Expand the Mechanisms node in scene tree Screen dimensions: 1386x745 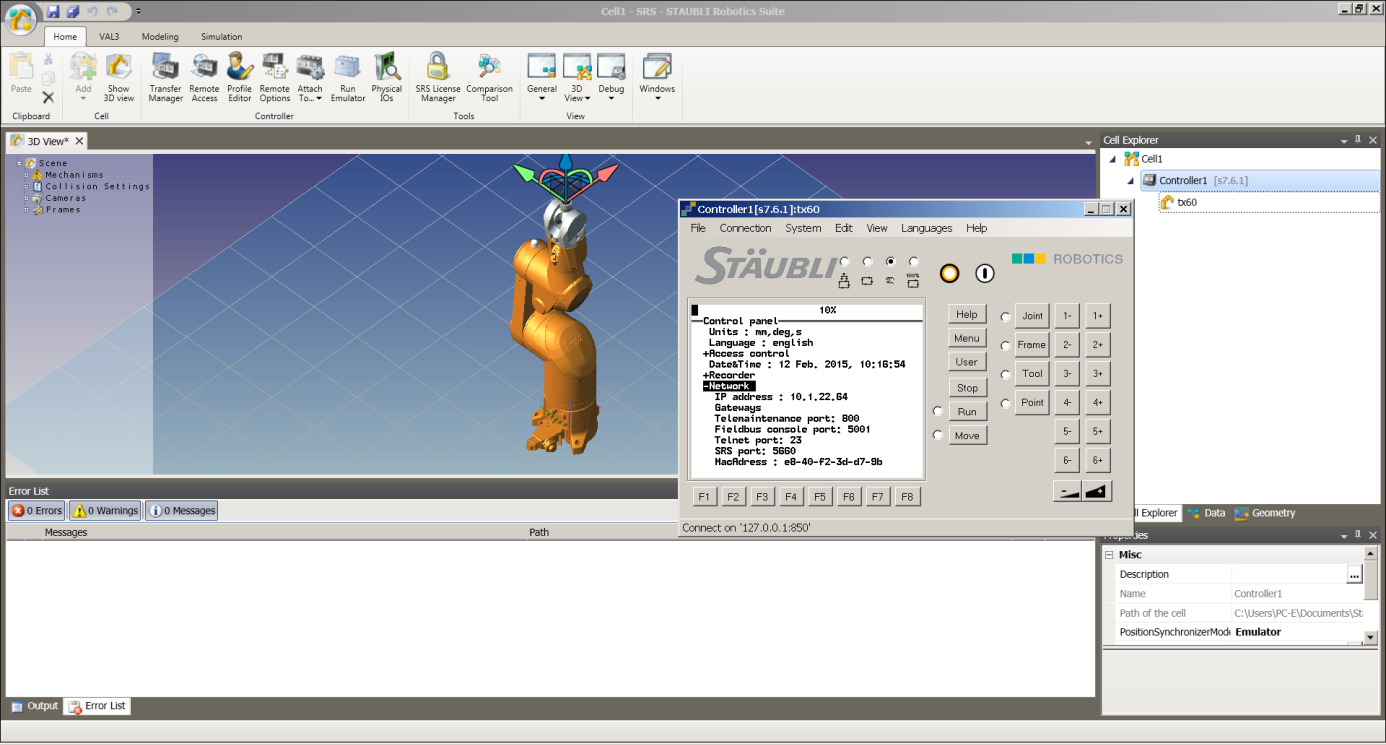(x=27, y=175)
